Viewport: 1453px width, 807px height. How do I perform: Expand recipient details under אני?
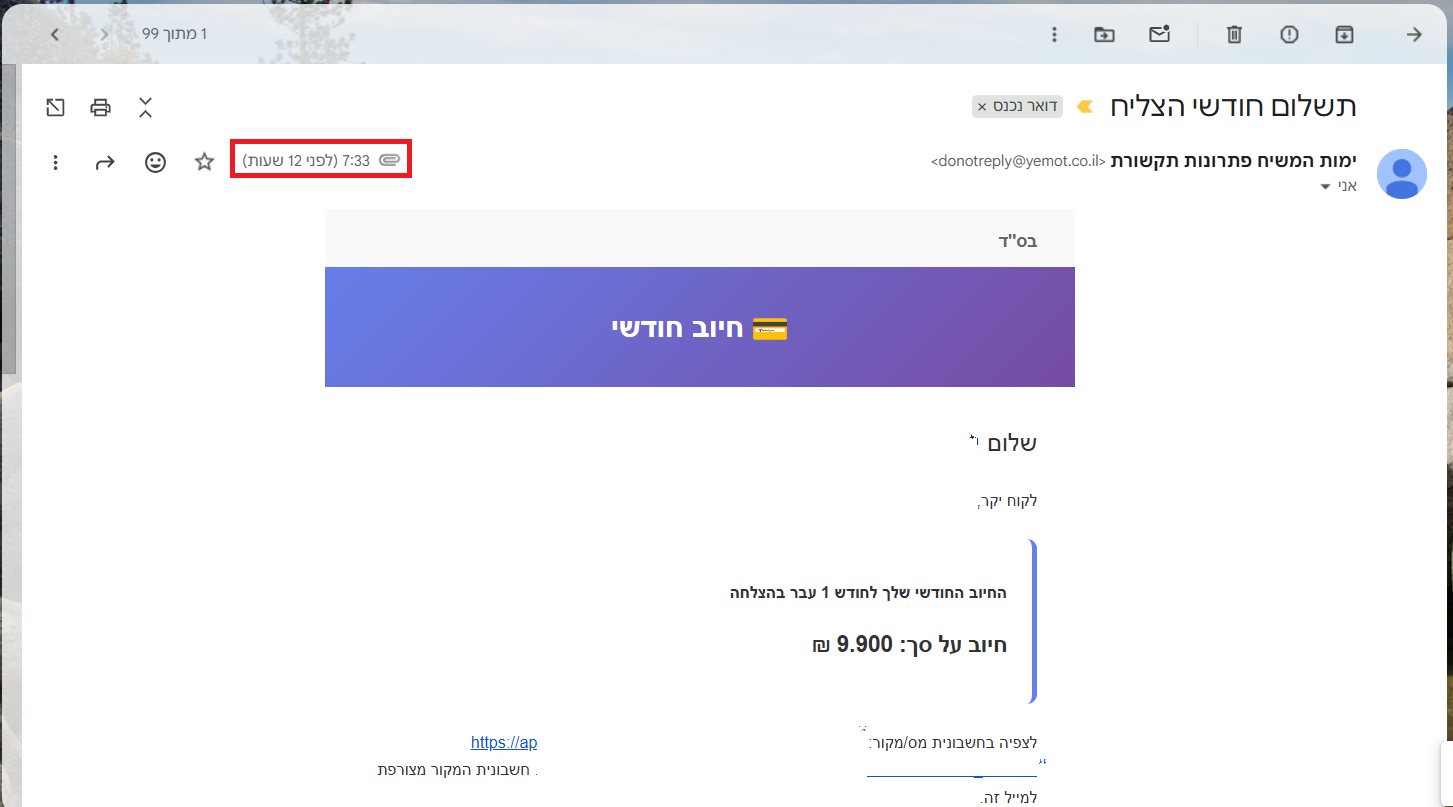click(x=1325, y=187)
